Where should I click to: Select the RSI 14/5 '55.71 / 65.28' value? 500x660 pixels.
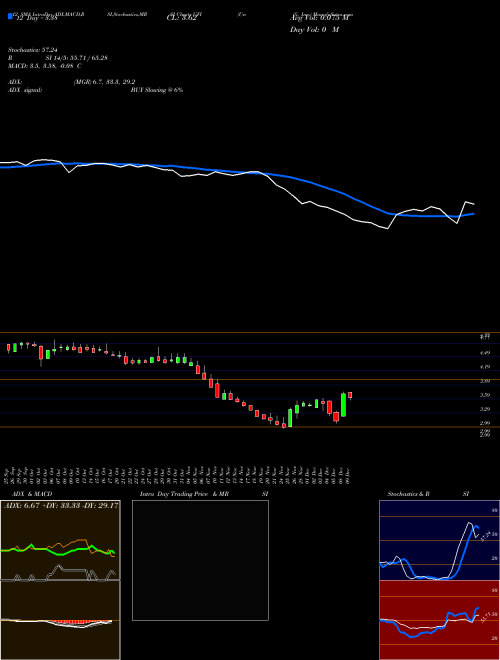click(87, 58)
